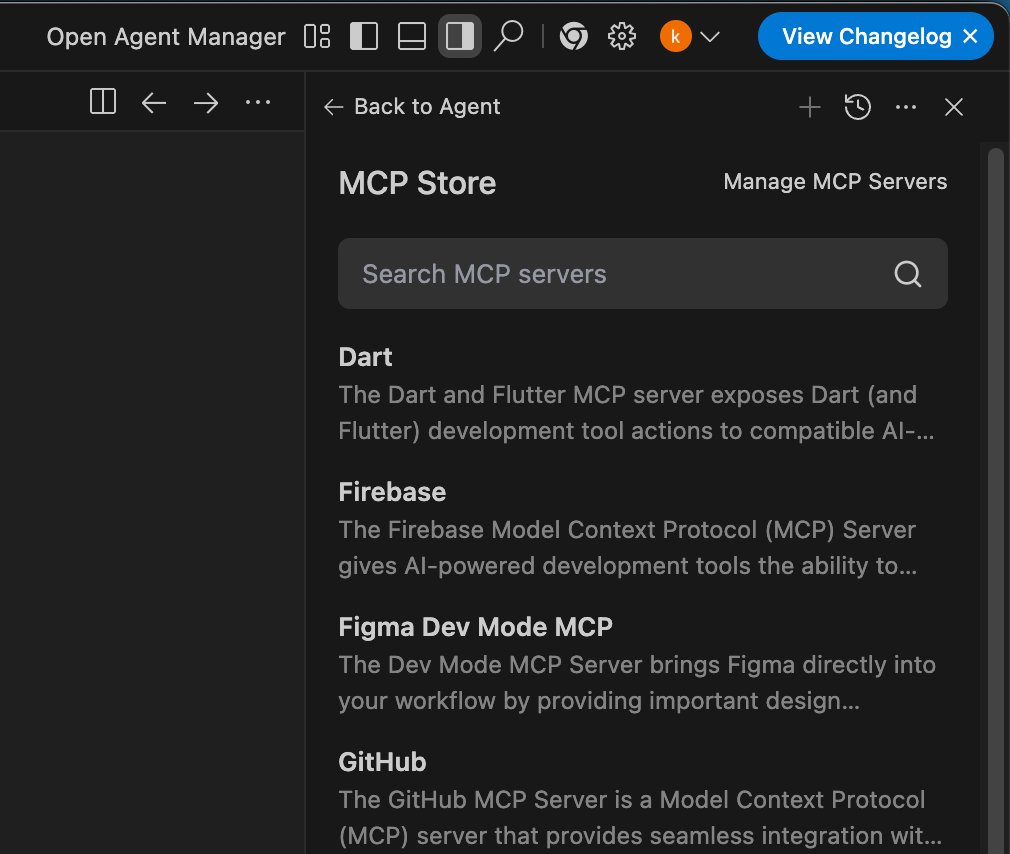Split the editor layout

tap(103, 102)
